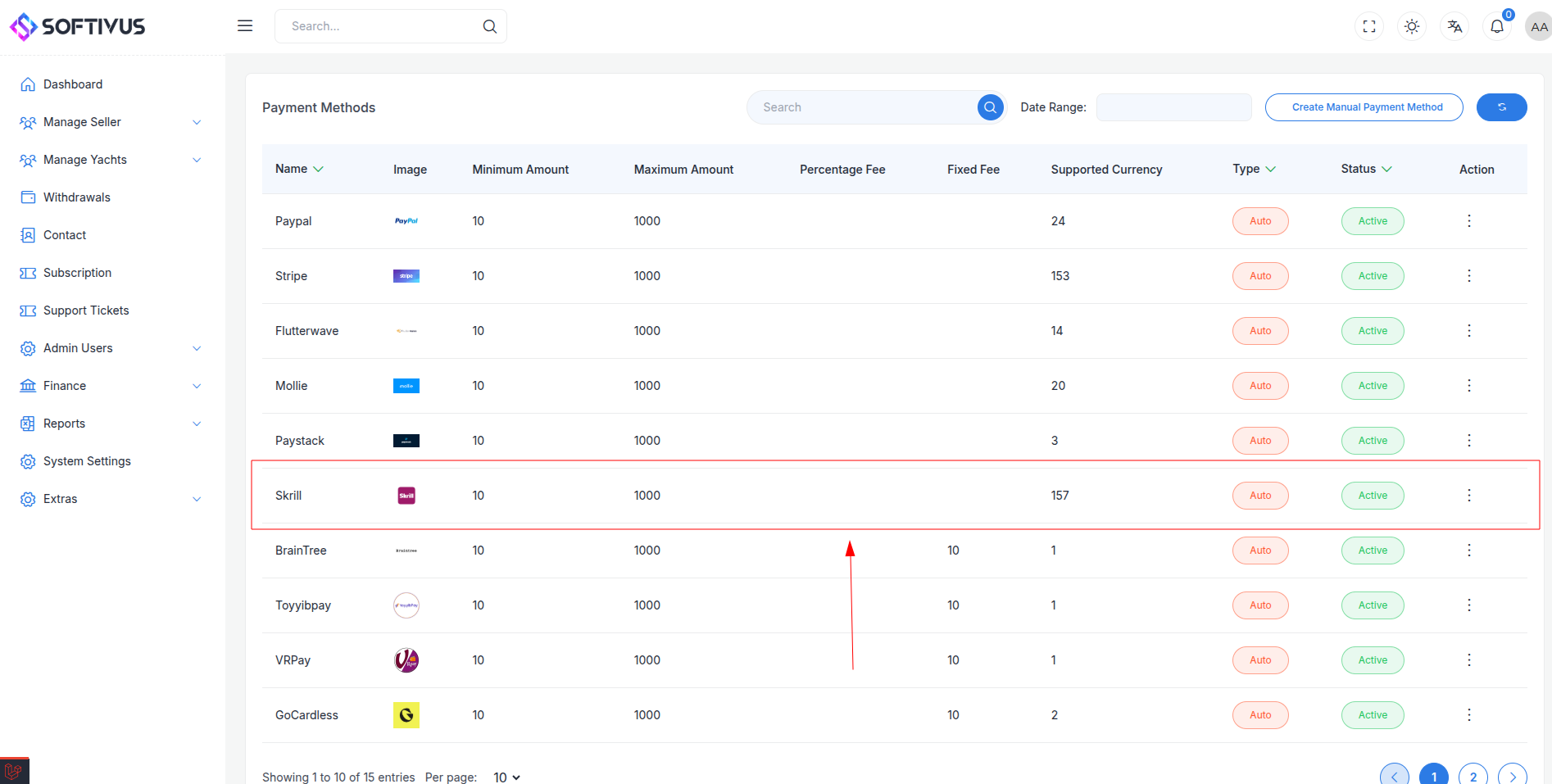Viewport: 1552px width, 784px height.
Task: Sort the table by Name column
Action: [x=299, y=169]
